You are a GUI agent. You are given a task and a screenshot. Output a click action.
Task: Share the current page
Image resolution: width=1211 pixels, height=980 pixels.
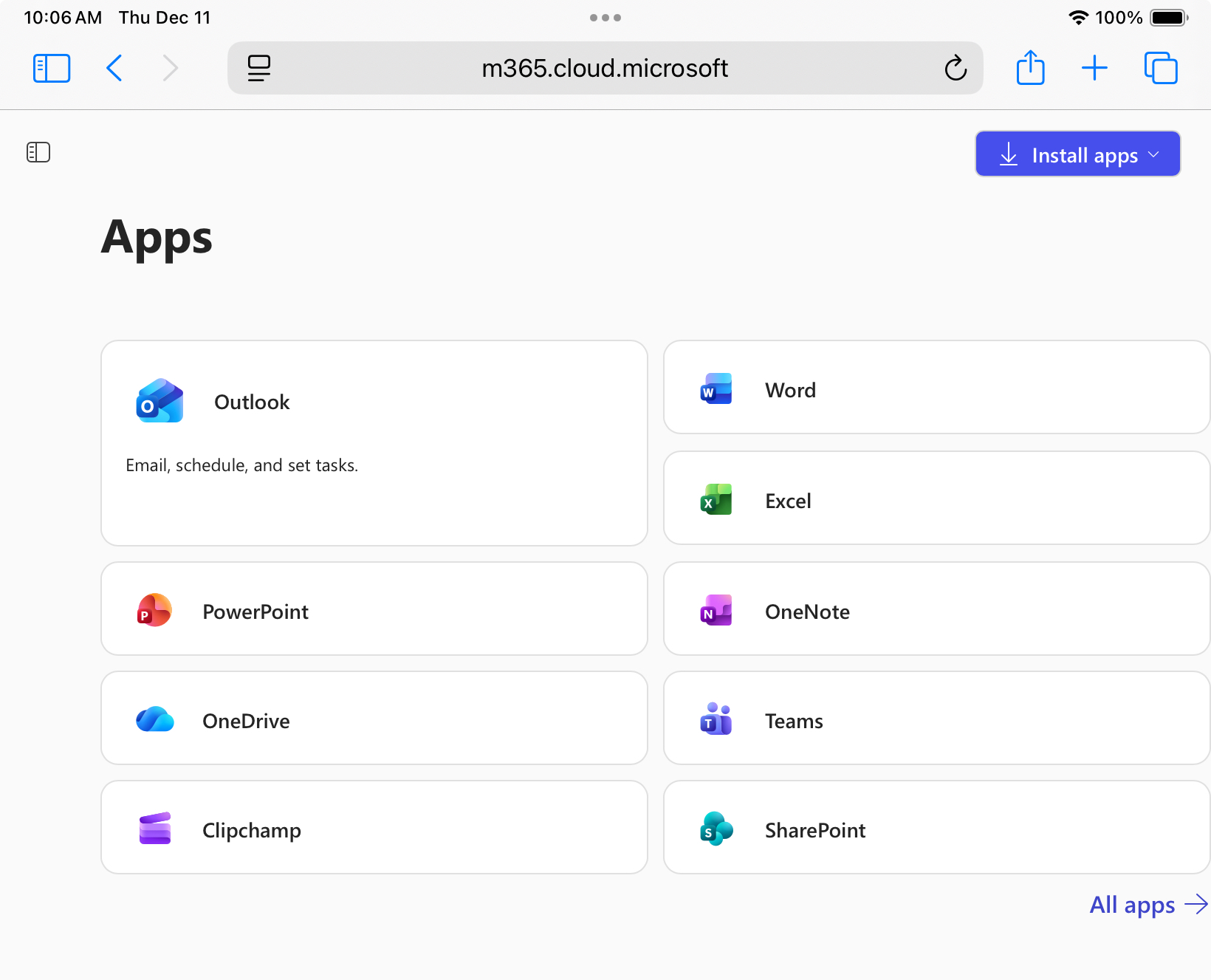pos(1031,68)
